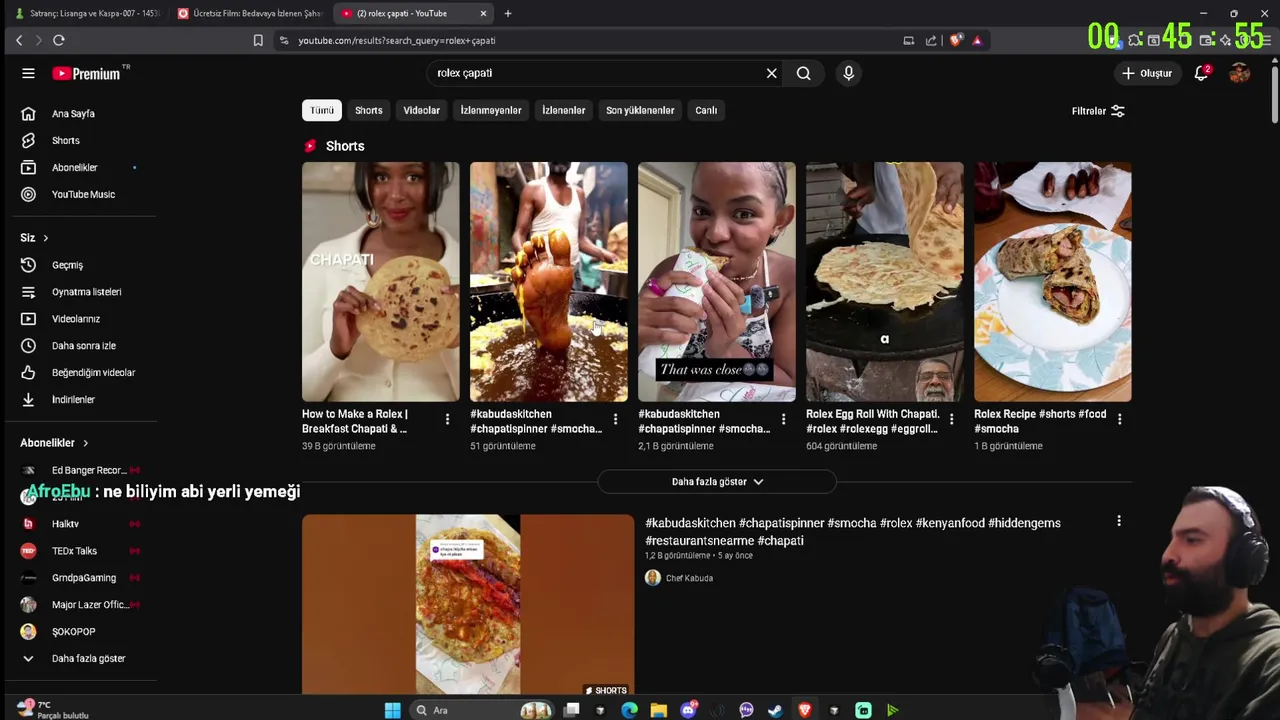Viewport: 1280px width, 720px height.
Task: Open options for How to Make a Rolex short
Action: (447, 419)
